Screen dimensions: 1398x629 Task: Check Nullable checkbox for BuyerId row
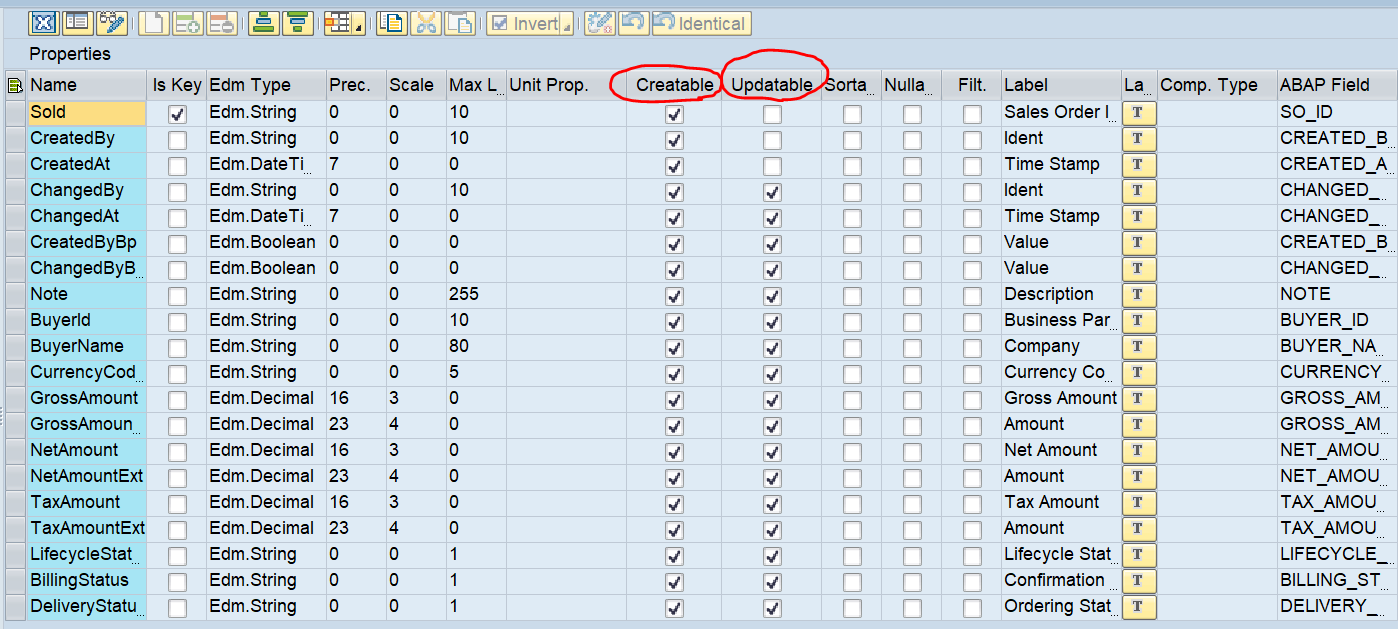(x=912, y=321)
